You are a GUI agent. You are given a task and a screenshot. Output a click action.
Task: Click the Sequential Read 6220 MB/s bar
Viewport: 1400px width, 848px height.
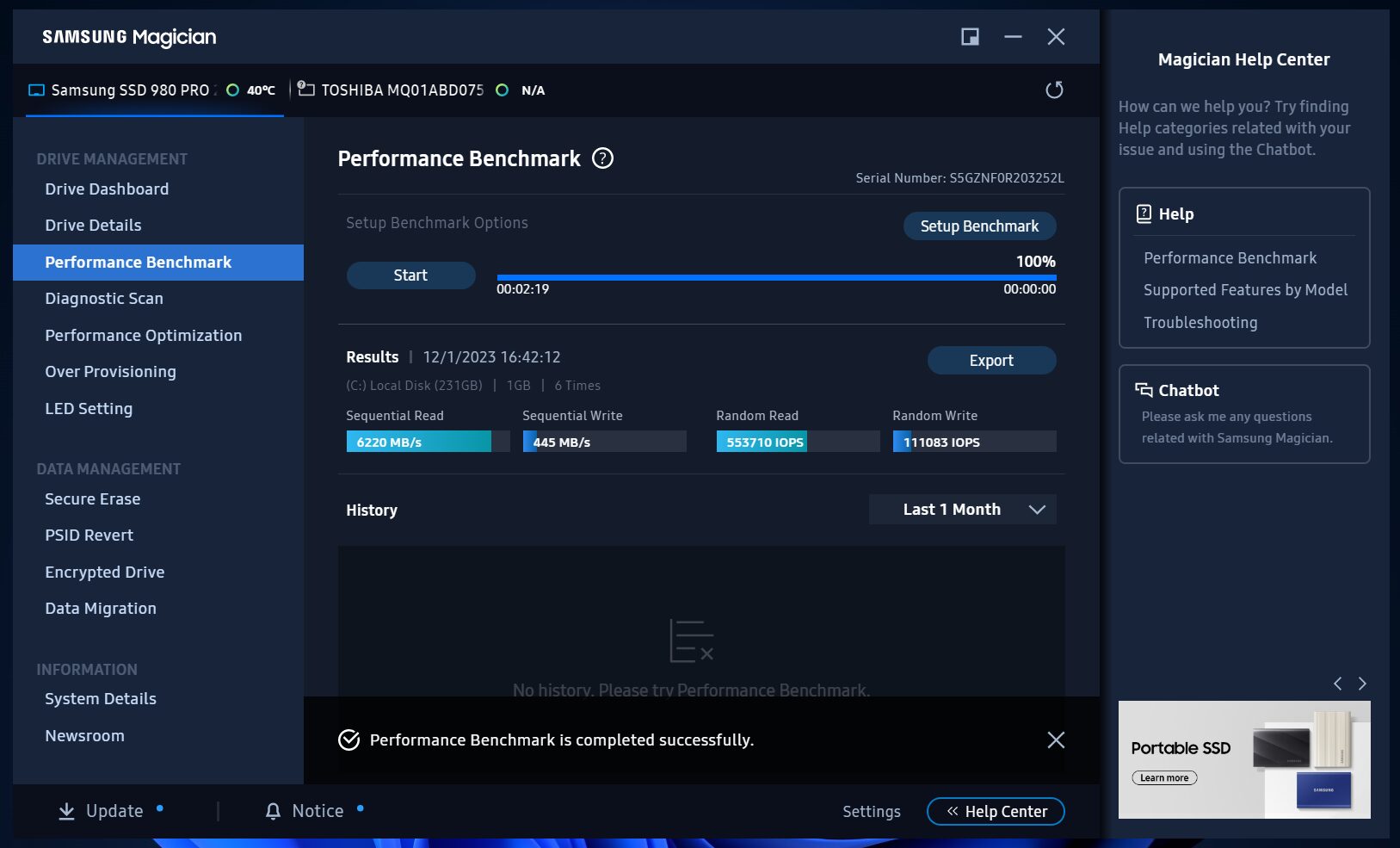coord(428,442)
